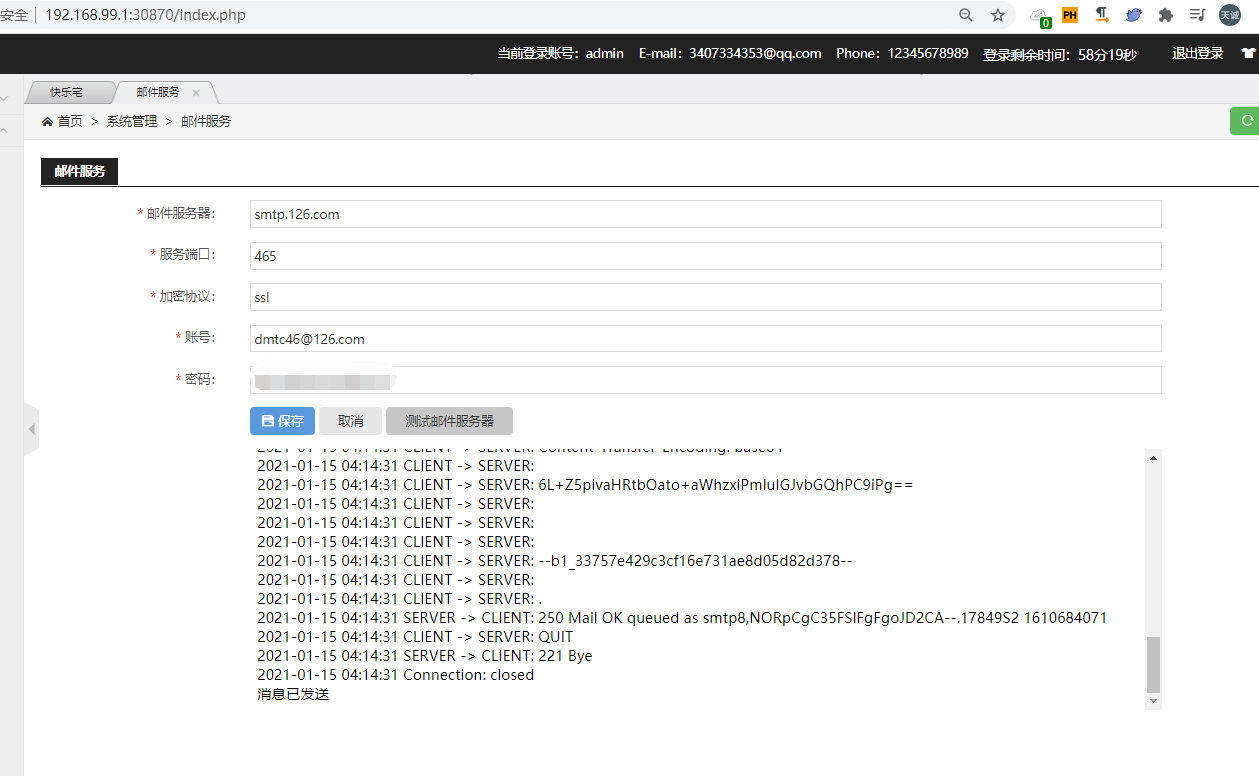This screenshot has height=776, width=1259.
Task: Open the puzzle-piece extensions menu
Action: 1165,15
